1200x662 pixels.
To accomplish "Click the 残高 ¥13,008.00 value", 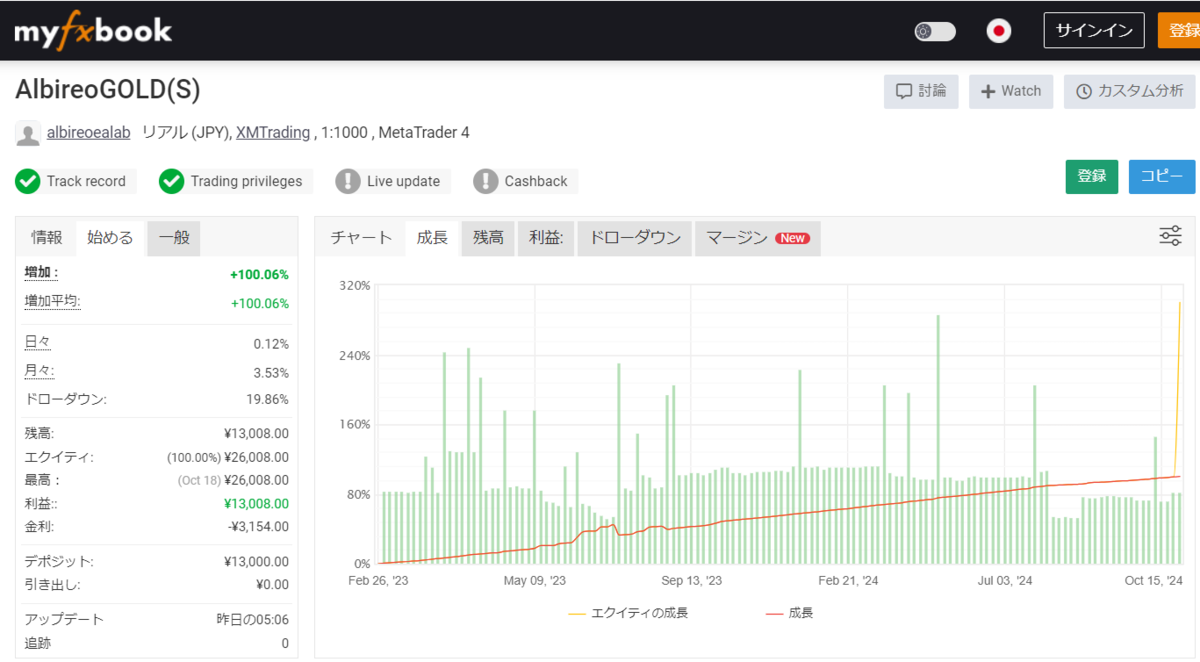I will 256,433.
